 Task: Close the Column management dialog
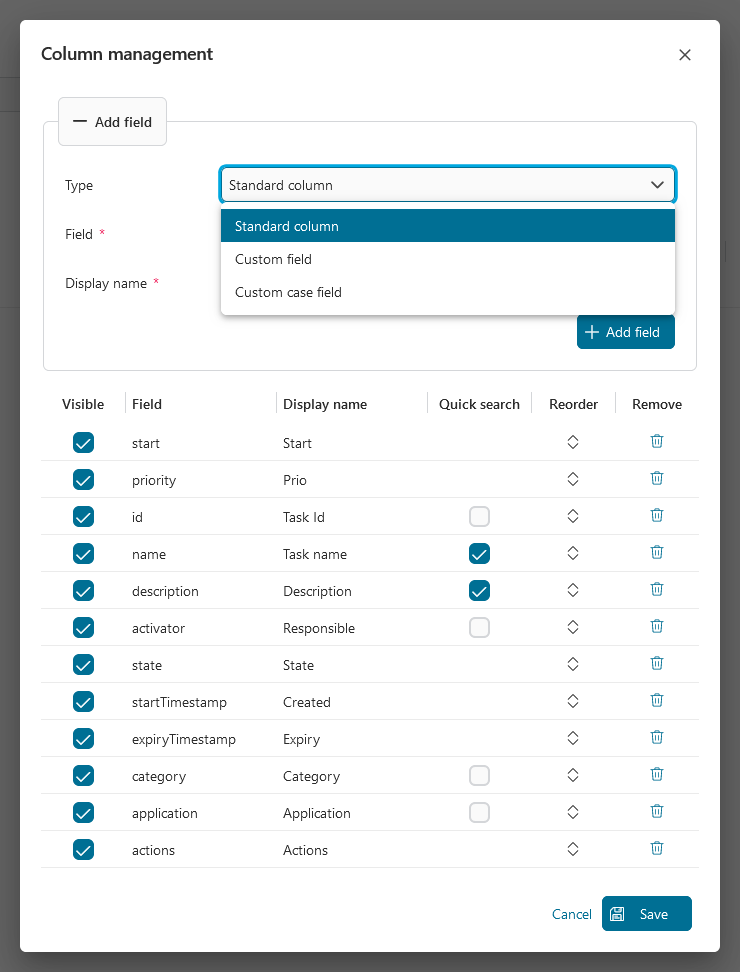click(x=685, y=55)
